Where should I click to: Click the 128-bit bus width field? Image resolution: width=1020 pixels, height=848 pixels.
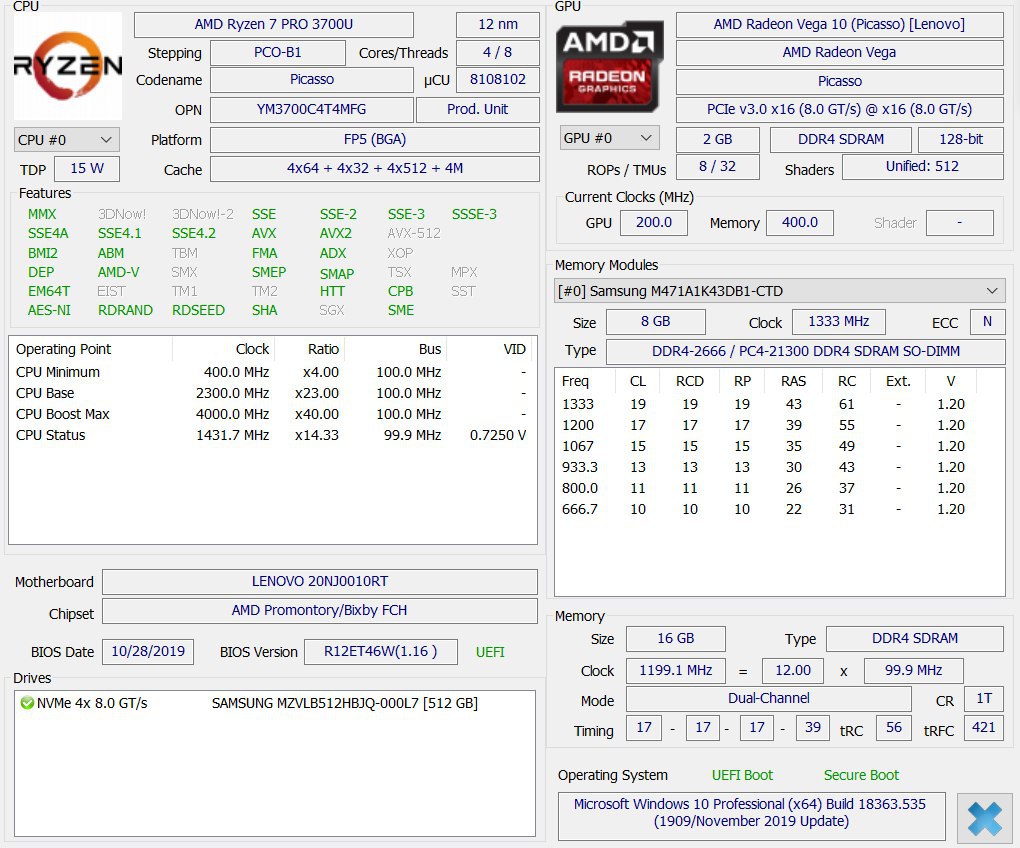[961, 139]
